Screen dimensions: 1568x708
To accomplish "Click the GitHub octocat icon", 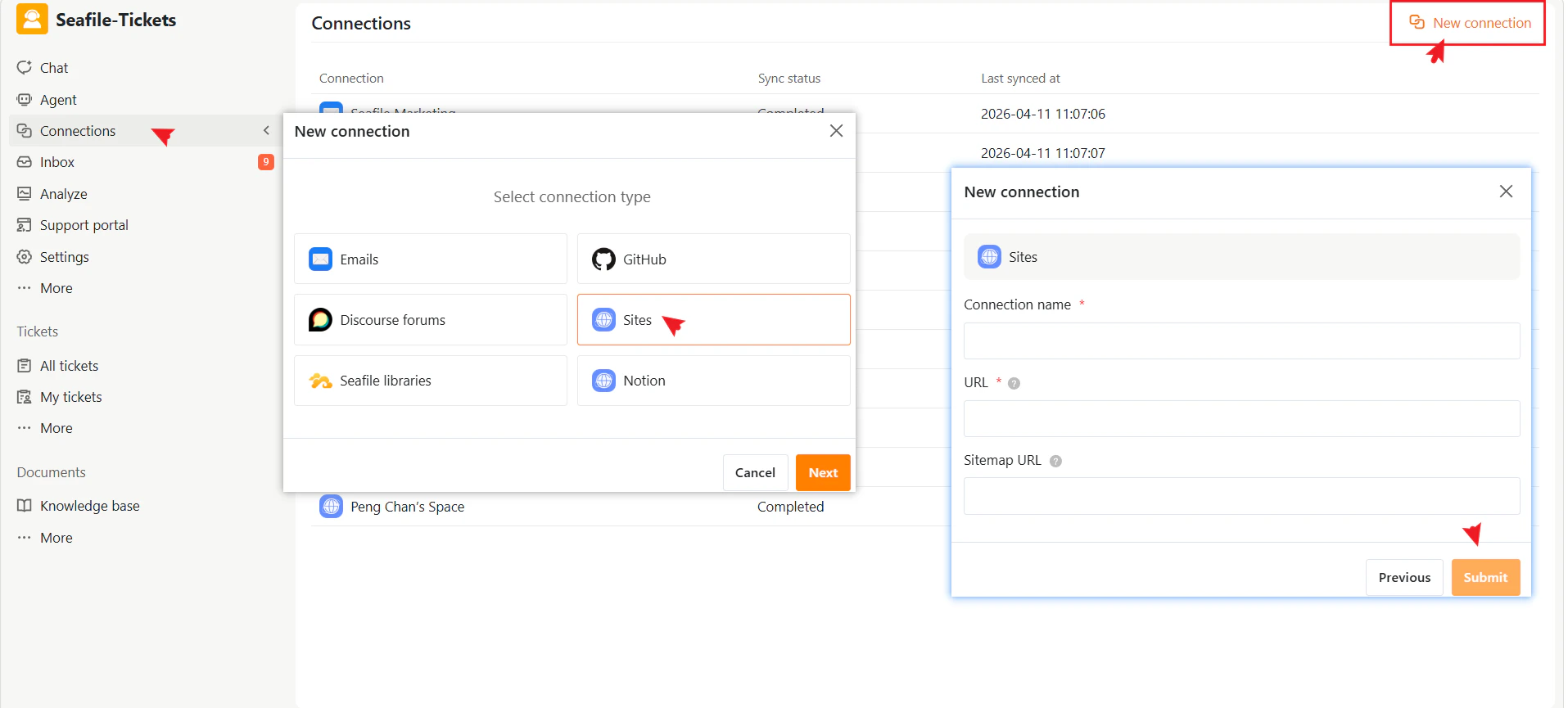I will pyautogui.click(x=604, y=259).
